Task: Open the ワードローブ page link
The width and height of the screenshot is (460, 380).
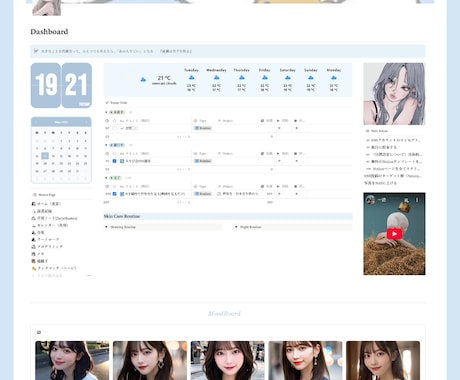Action: click(x=45, y=239)
